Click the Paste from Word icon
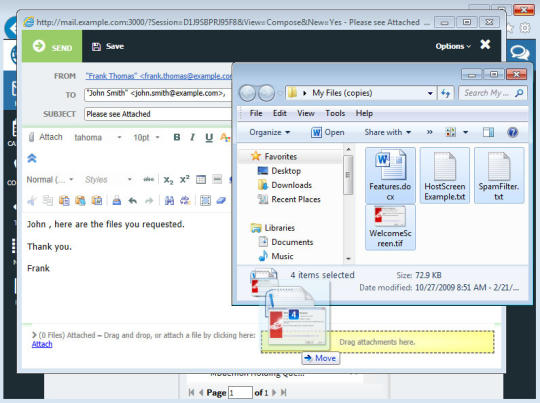Viewport: 540px width, 403px height. (97, 200)
